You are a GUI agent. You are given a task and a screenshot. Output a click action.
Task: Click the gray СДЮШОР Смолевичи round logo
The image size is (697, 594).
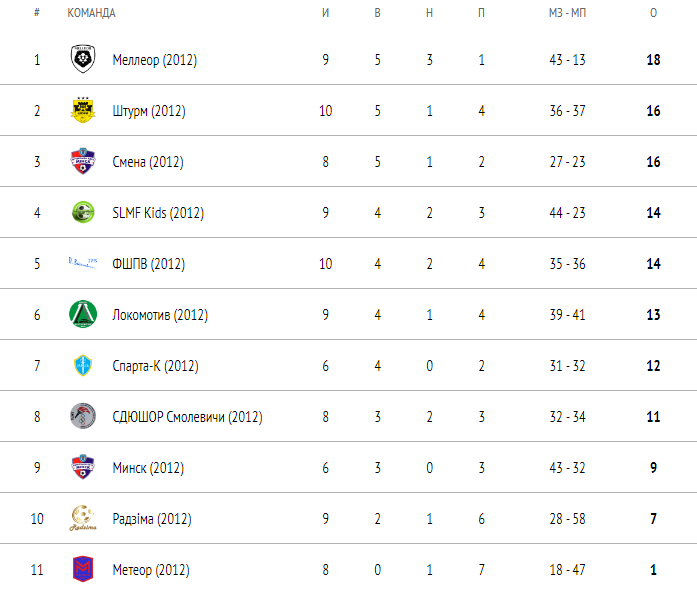(x=83, y=416)
